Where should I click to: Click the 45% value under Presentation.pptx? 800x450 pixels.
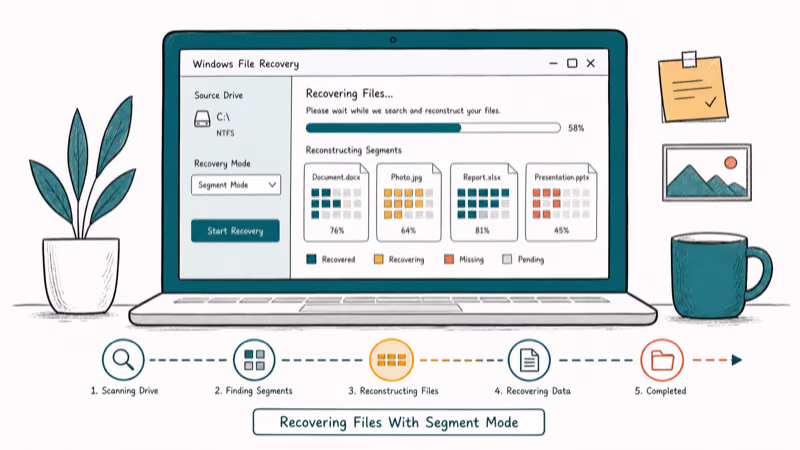click(561, 231)
